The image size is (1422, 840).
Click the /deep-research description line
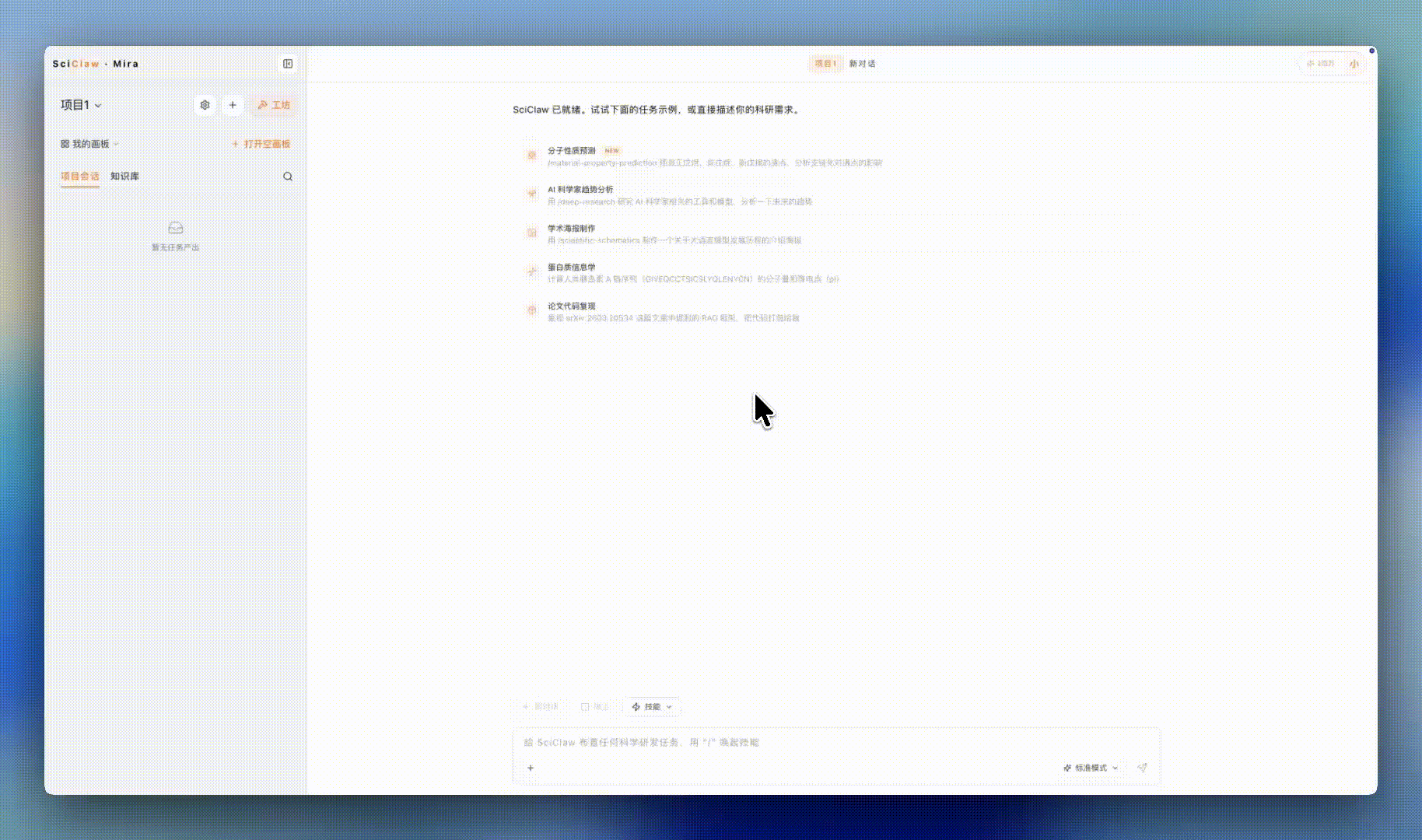680,202
